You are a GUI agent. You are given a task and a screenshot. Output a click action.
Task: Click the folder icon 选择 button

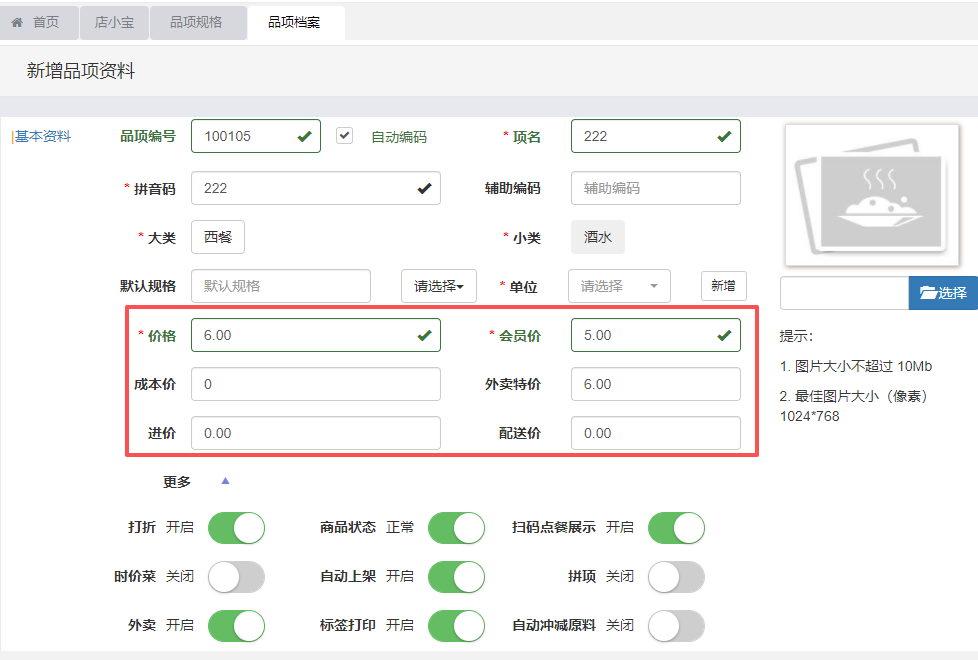[x=943, y=293]
